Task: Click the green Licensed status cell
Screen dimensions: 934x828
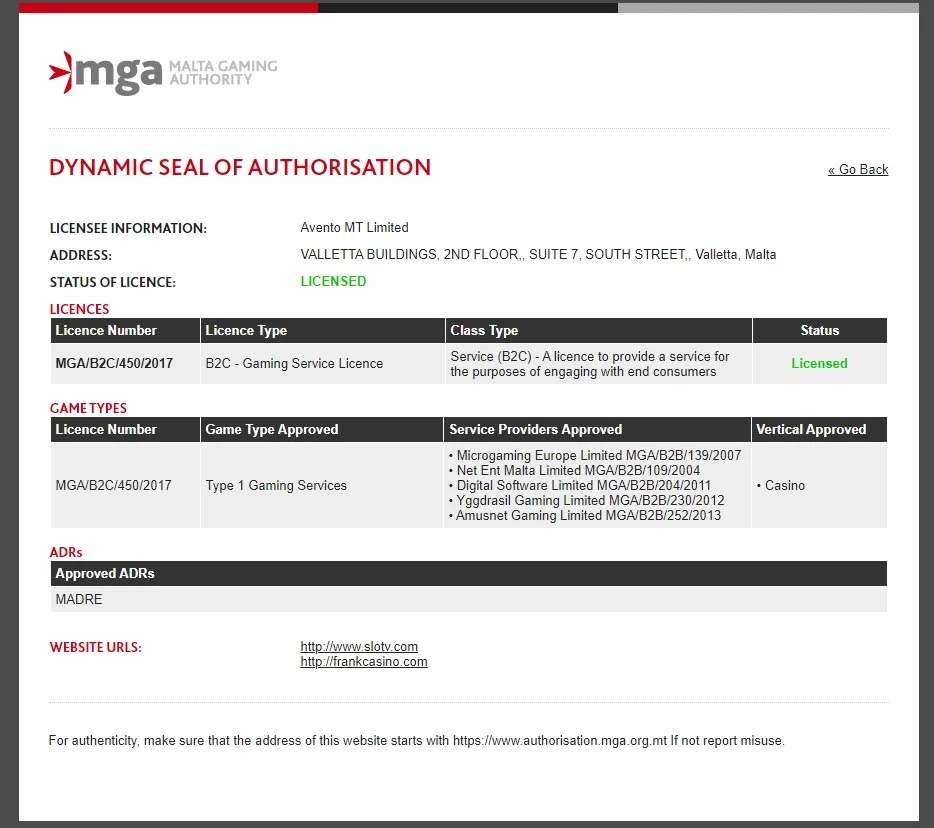Action: [x=819, y=363]
